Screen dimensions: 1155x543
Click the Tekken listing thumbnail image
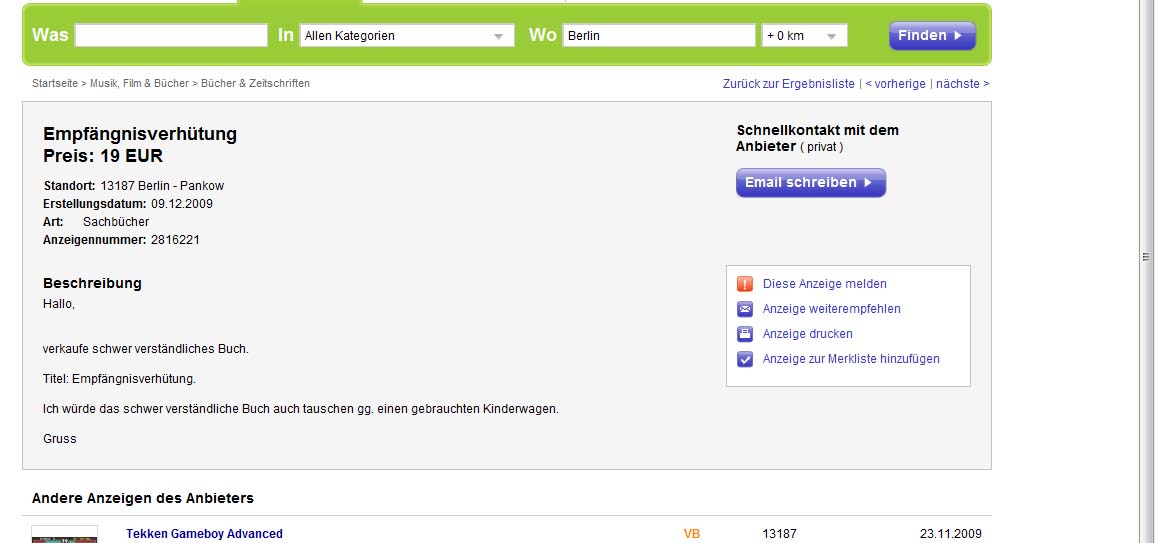click(x=64, y=535)
